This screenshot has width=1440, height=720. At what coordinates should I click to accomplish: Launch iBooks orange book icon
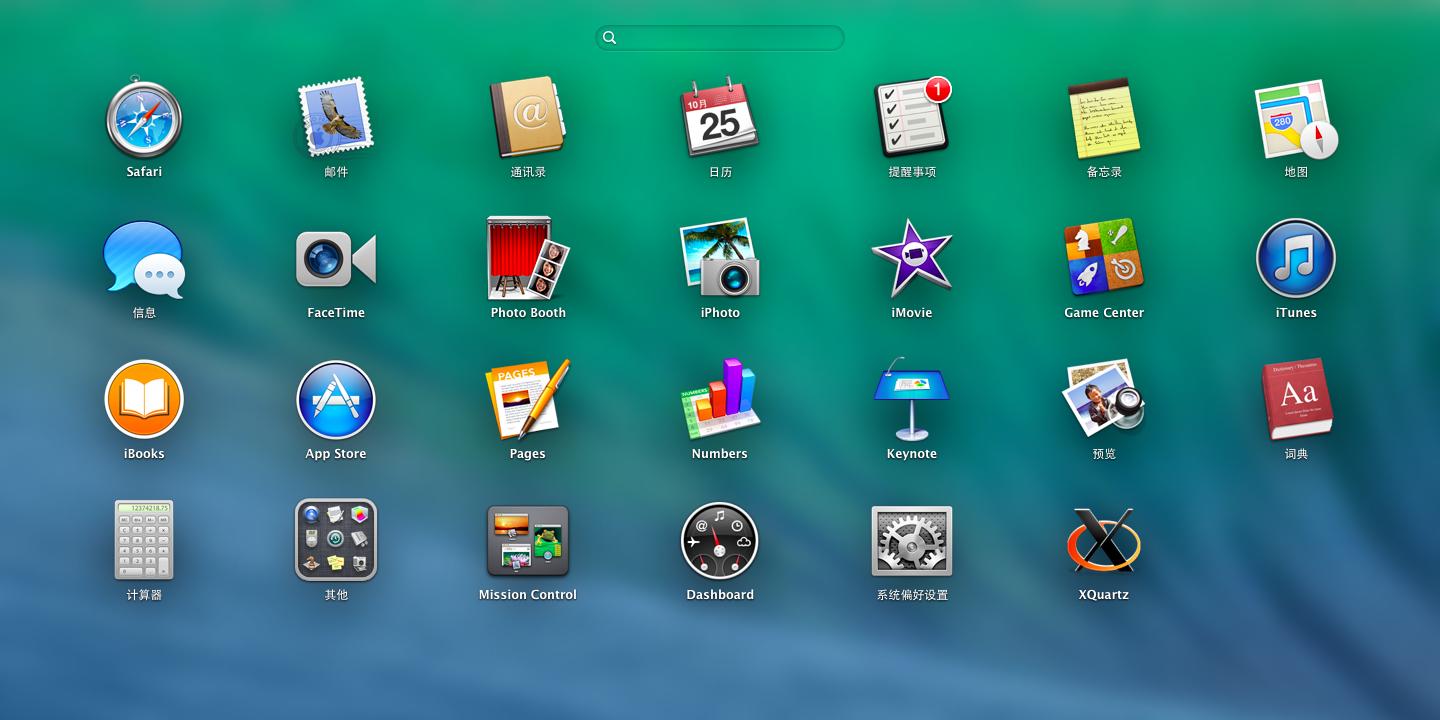144,400
